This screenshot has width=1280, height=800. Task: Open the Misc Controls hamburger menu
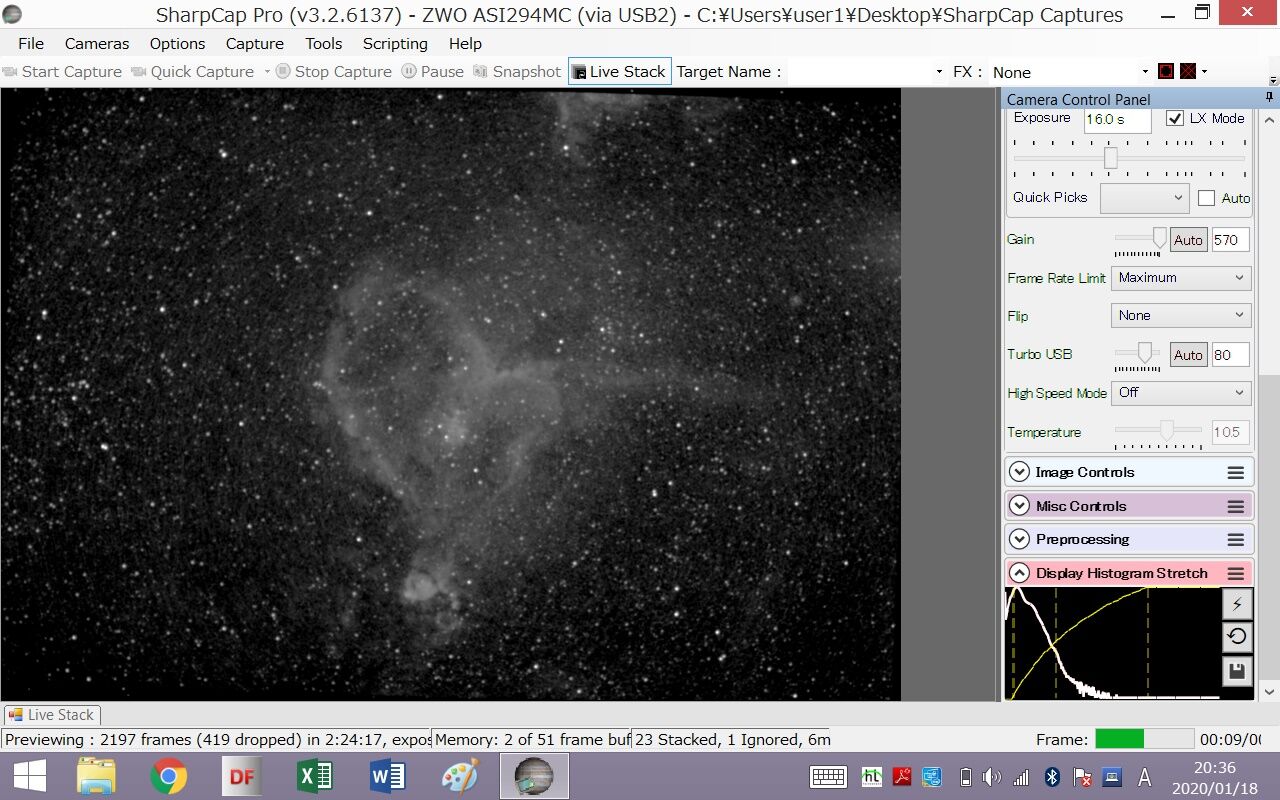(x=1236, y=507)
